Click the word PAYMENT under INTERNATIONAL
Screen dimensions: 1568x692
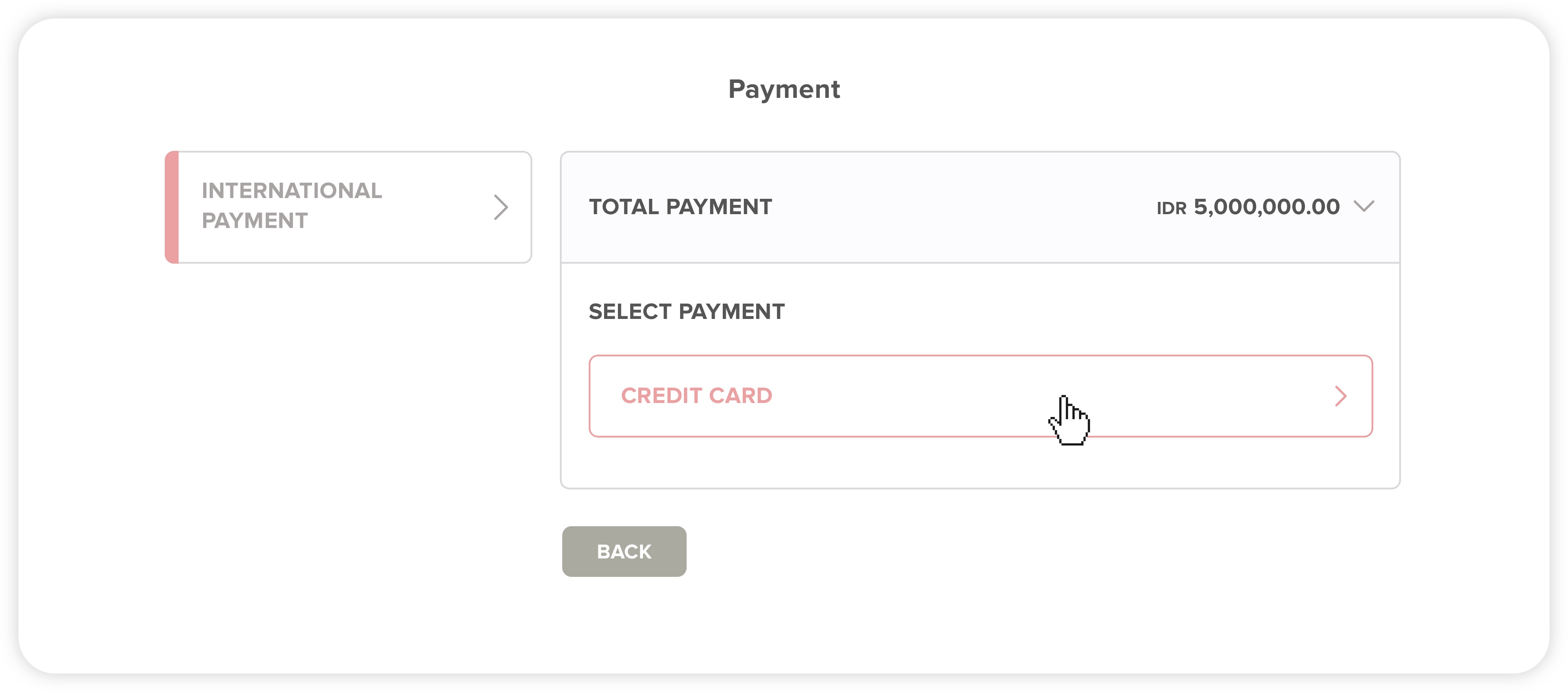click(x=255, y=220)
